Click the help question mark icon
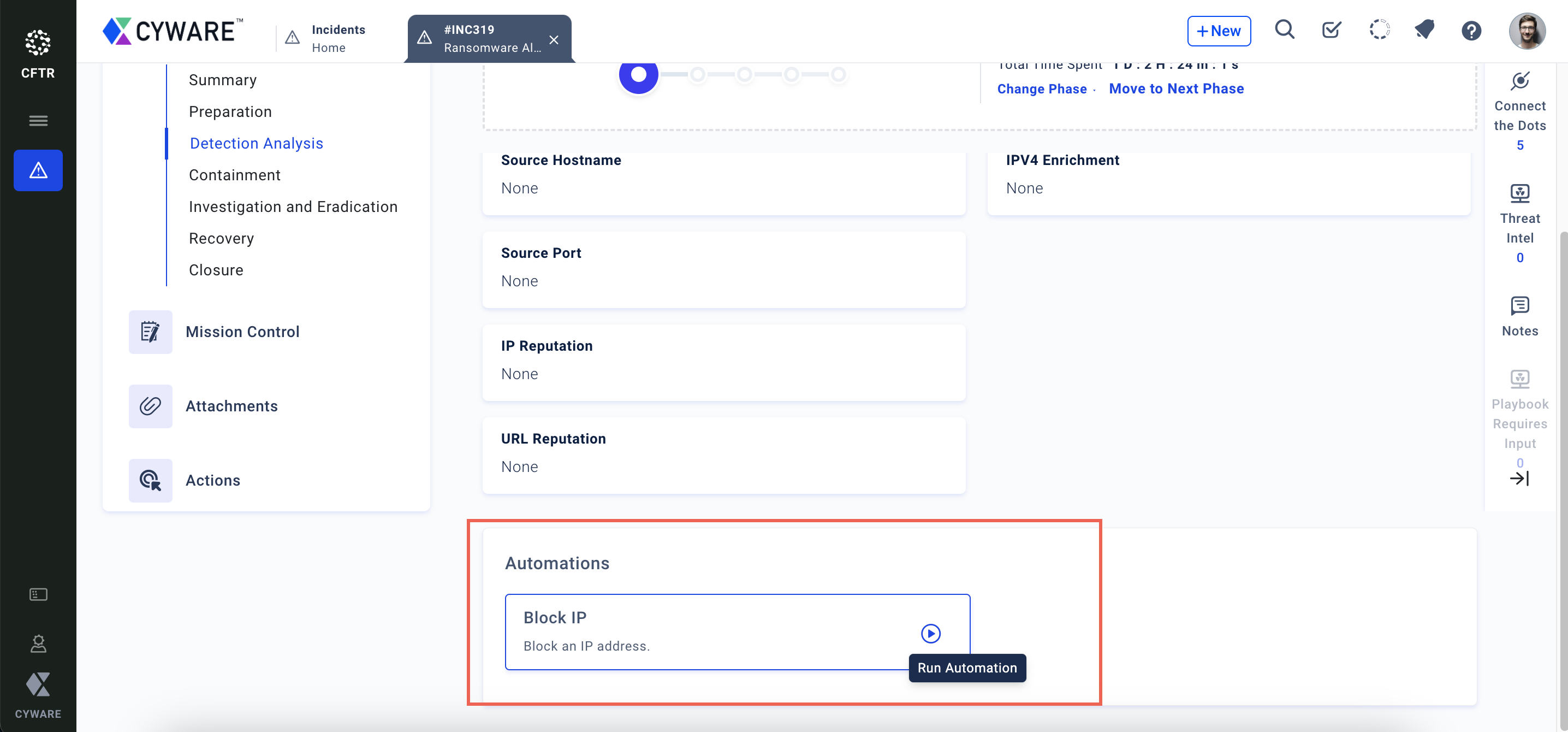Image resolution: width=1568 pixels, height=732 pixels. point(1471,31)
